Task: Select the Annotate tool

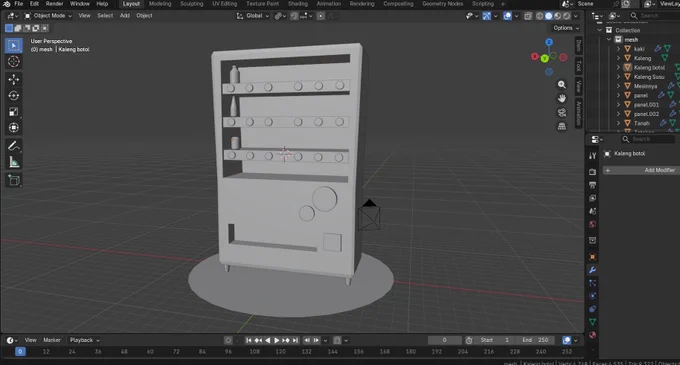Action: coord(13,146)
